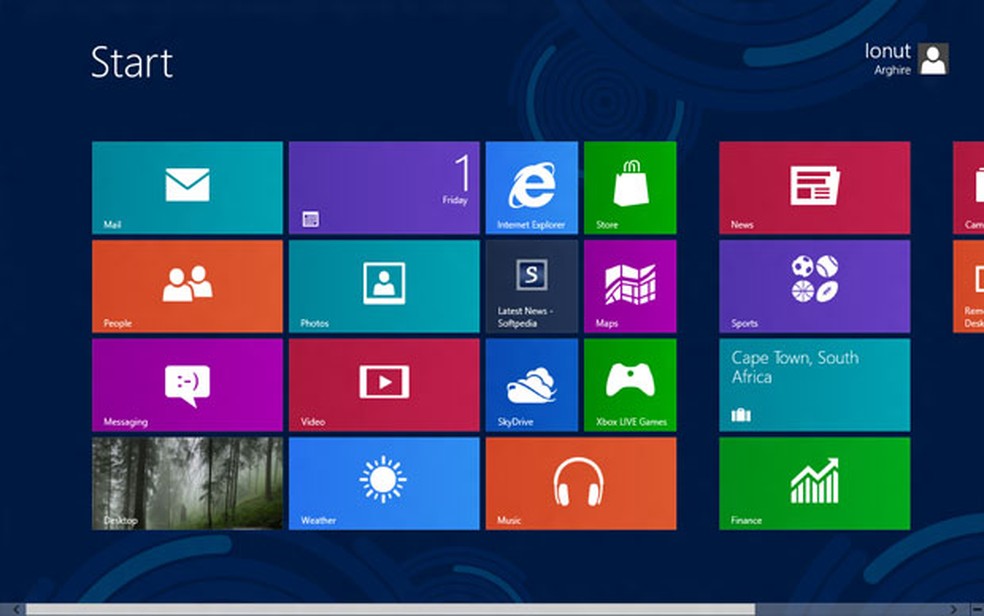The height and width of the screenshot is (616, 984).
Task: Open the Mail app tile
Action: pos(186,187)
